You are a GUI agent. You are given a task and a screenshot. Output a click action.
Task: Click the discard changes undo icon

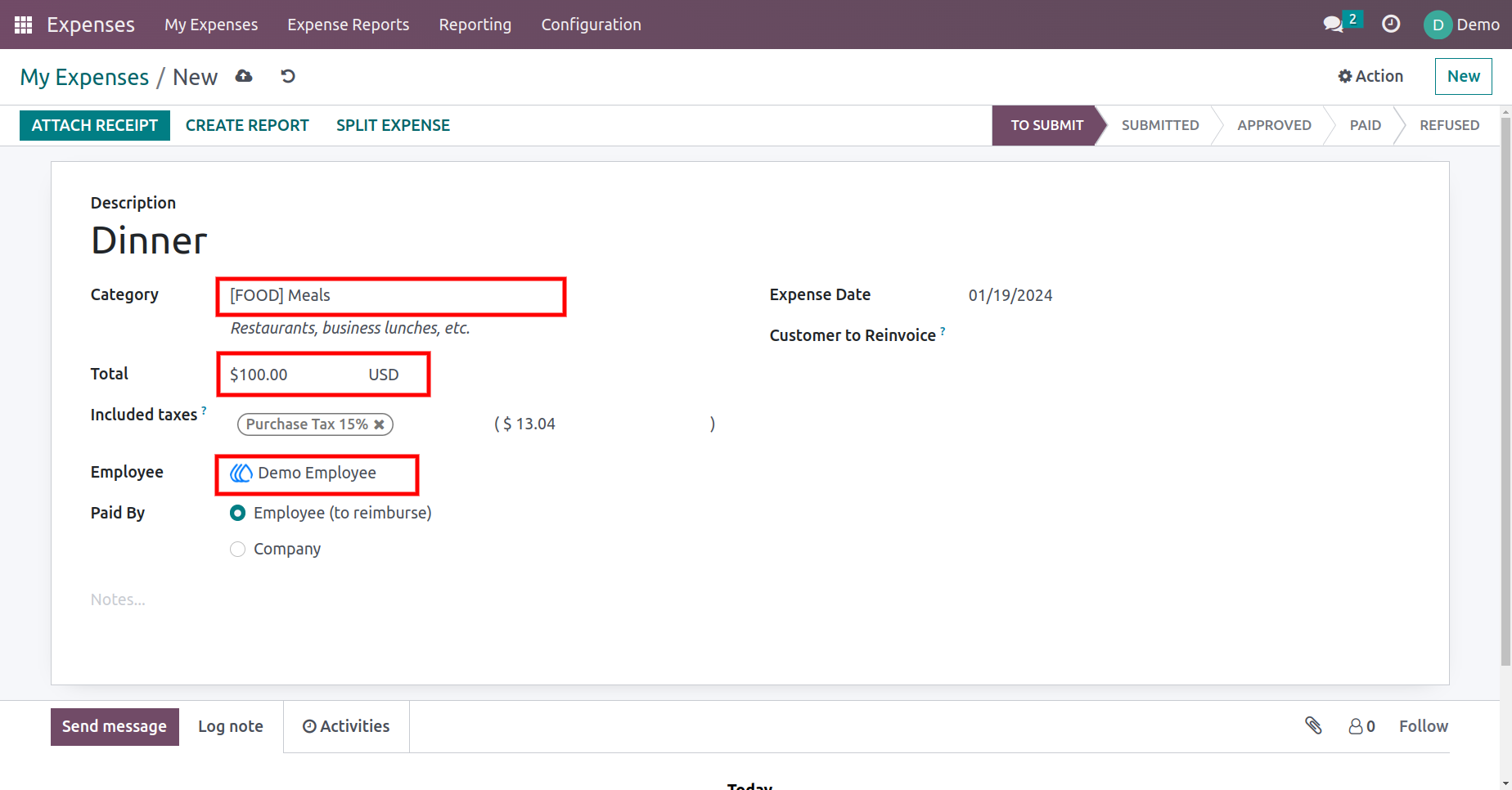(x=288, y=76)
